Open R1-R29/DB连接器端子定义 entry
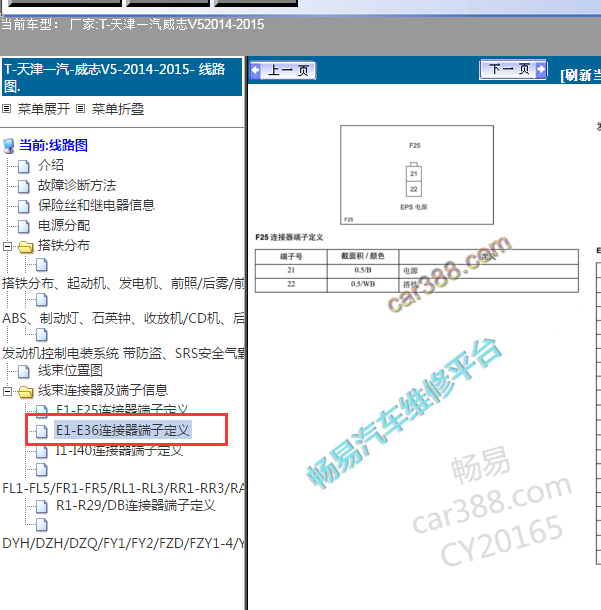The height and width of the screenshot is (610, 601). click(135, 505)
